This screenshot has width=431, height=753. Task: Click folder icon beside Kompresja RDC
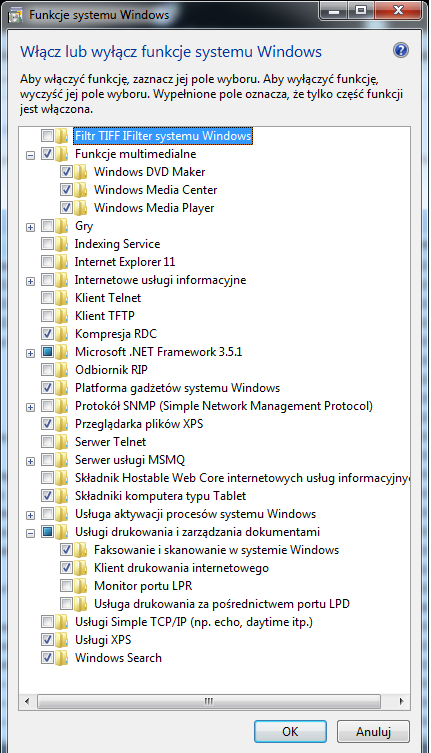point(61,334)
